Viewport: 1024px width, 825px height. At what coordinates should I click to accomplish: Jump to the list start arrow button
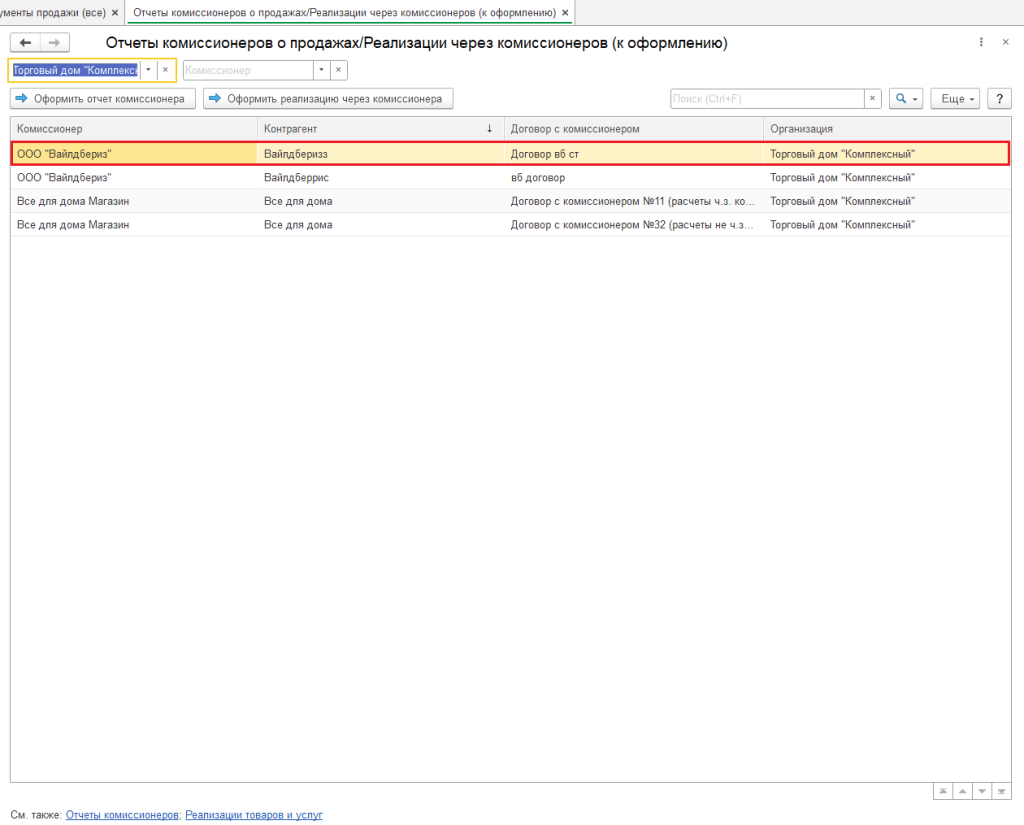click(x=943, y=791)
